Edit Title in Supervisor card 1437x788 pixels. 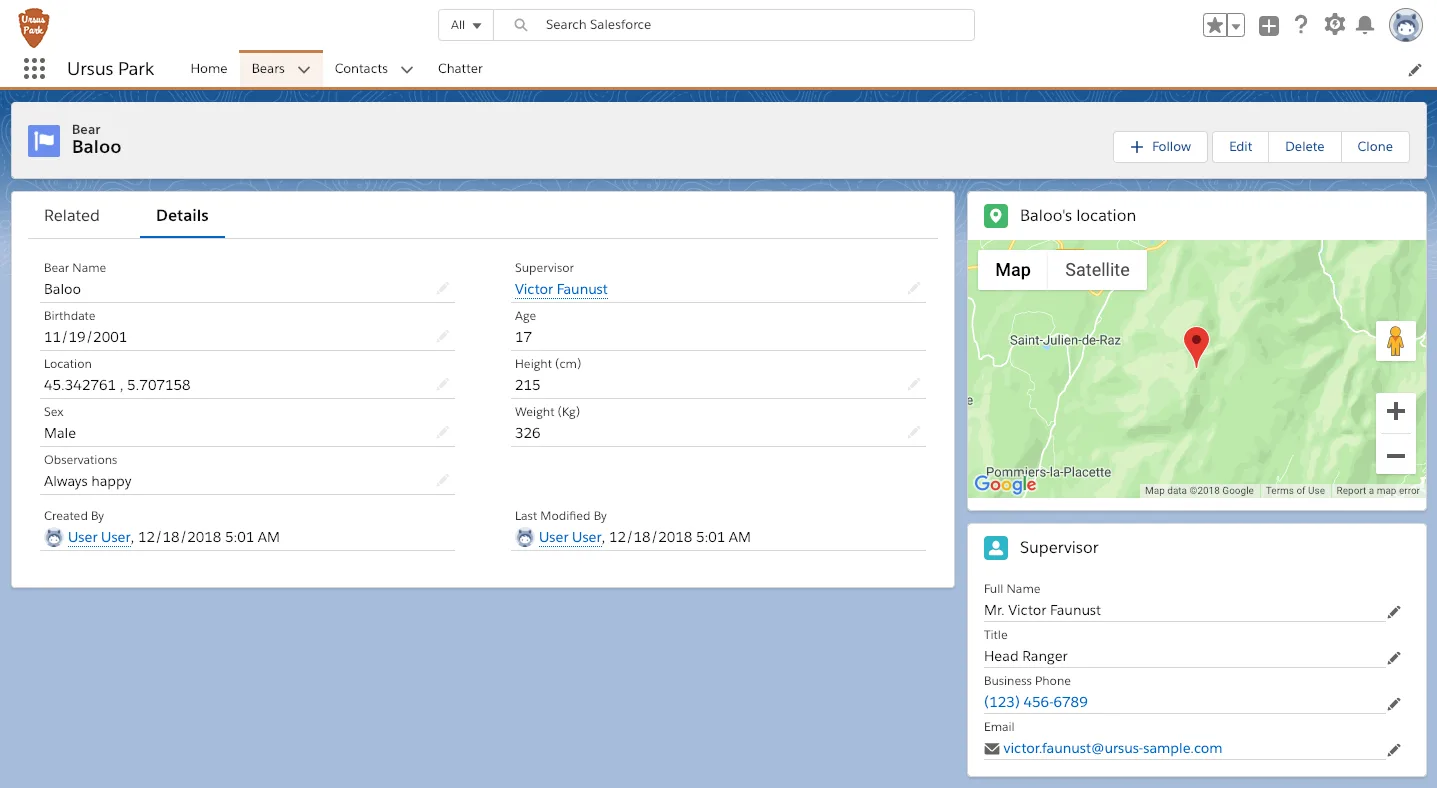point(1394,658)
